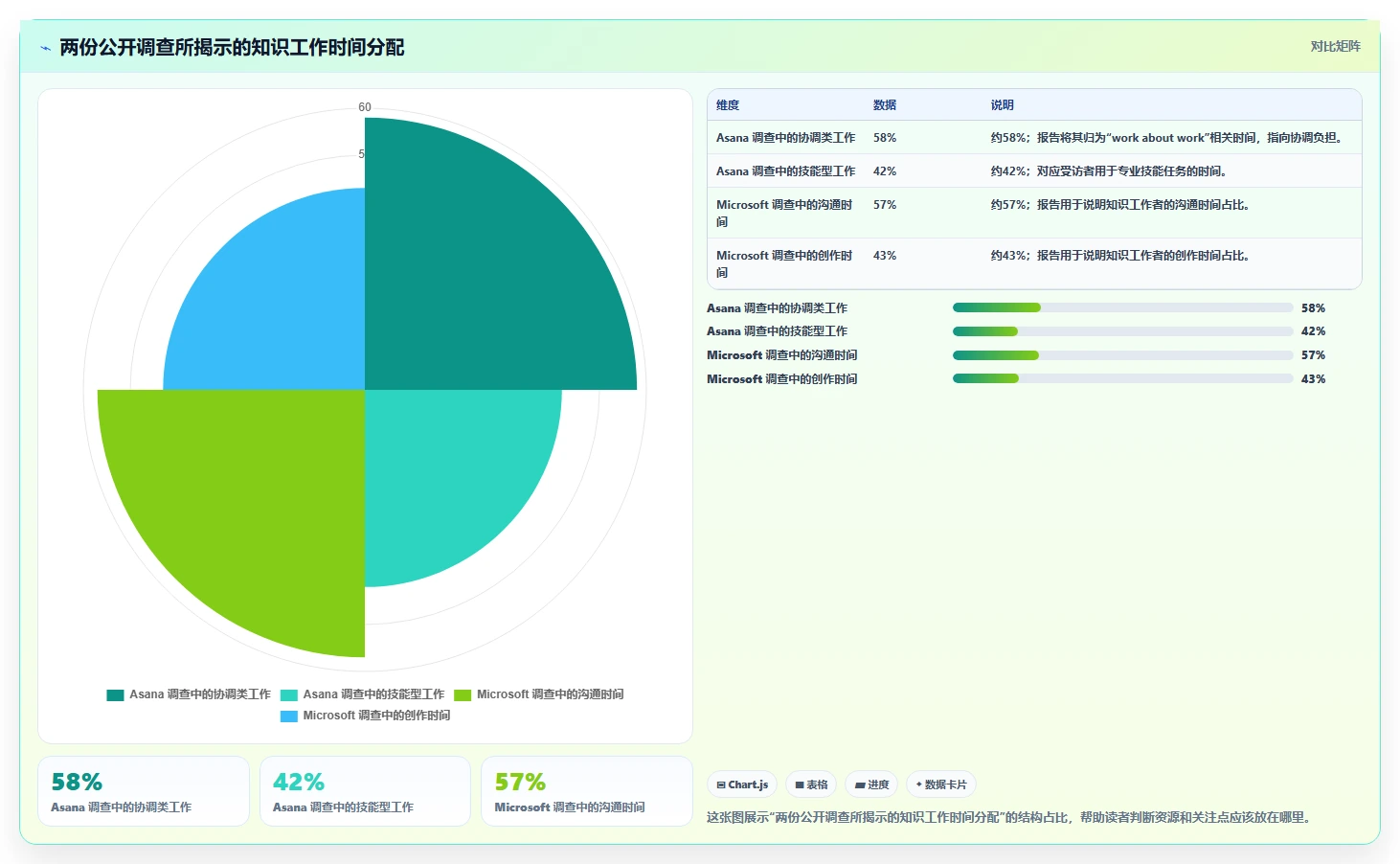Click the dashboard title 两份公开调查所揭示的知识工作时间分配
The width and height of the screenshot is (1400, 864).
tap(232, 47)
